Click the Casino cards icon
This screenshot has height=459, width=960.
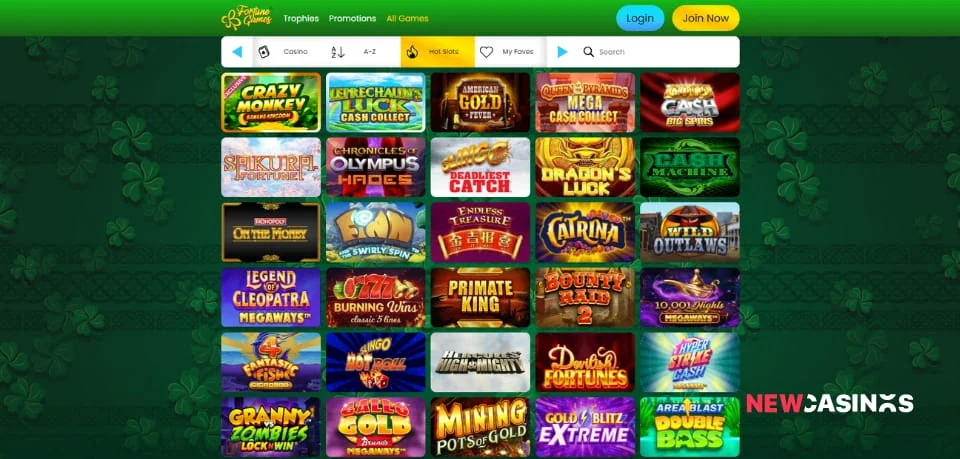(x=264, y=52)
